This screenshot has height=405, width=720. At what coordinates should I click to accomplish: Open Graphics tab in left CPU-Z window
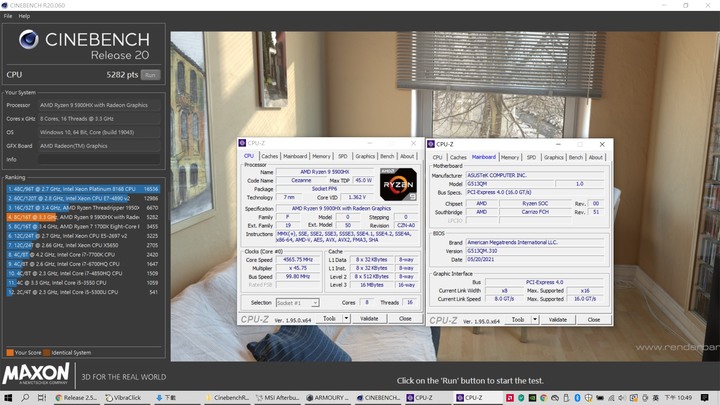pos(365,156)
